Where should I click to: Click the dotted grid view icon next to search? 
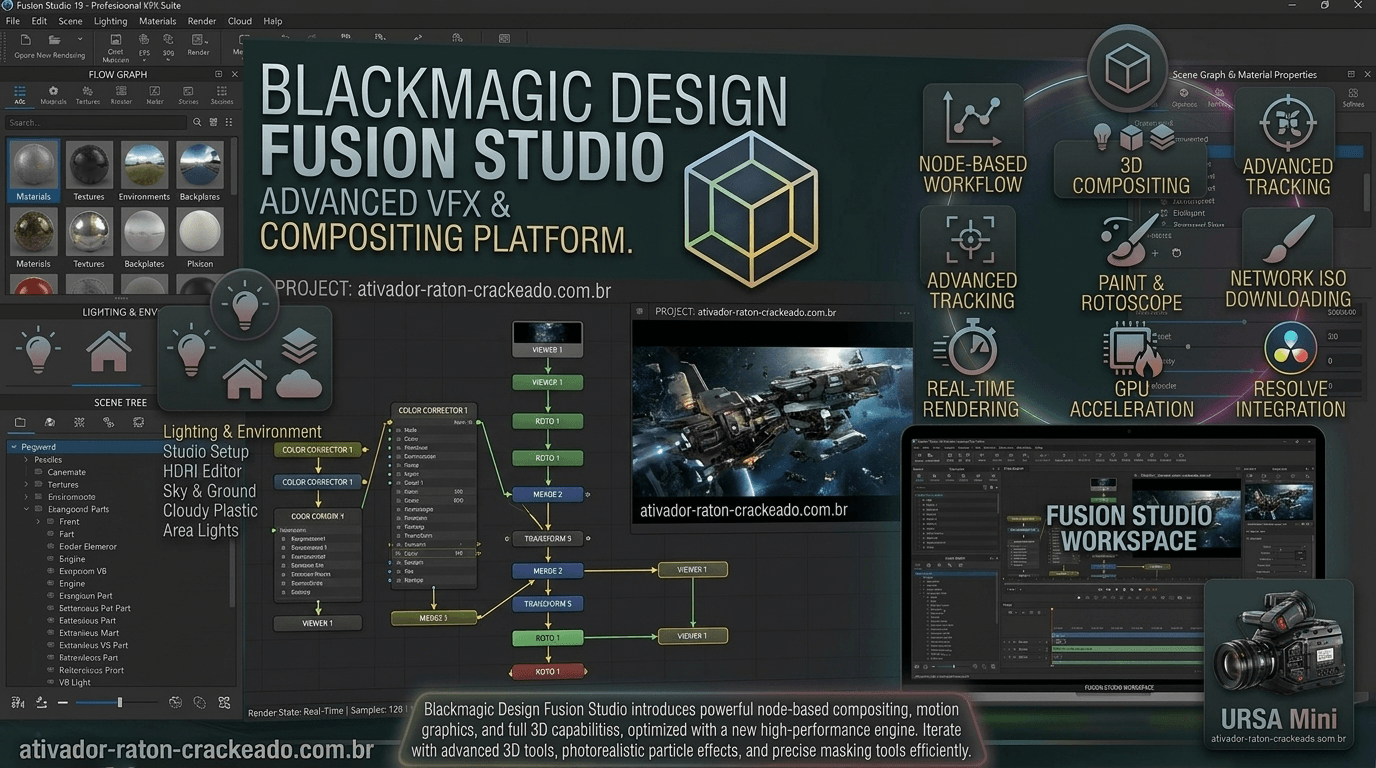coord(227,122)
